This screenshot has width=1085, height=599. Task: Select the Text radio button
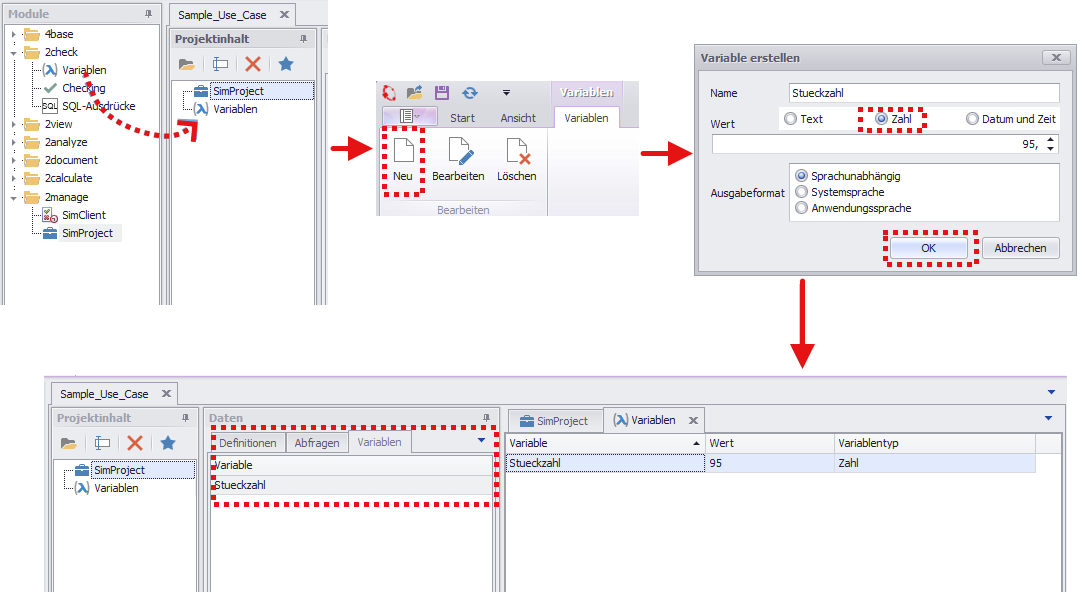pos(791,119)
